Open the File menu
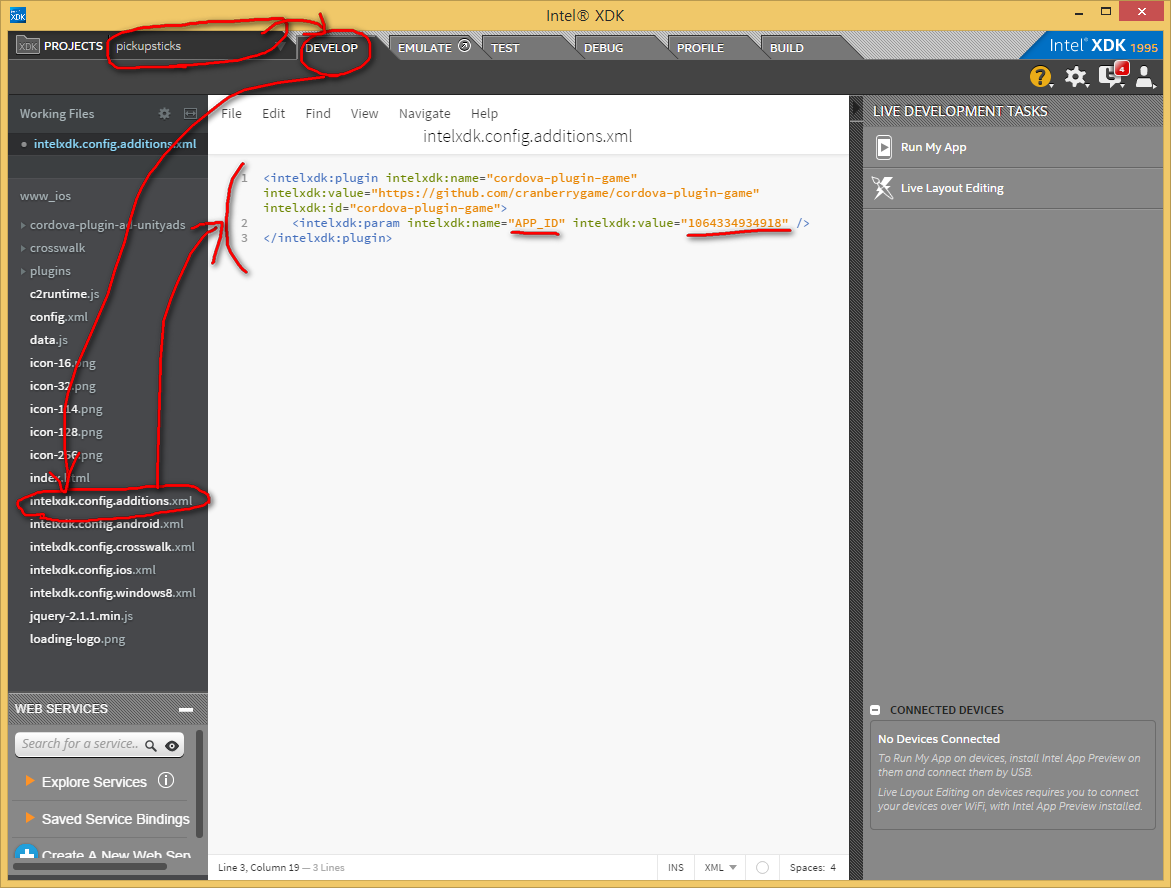 232,114
